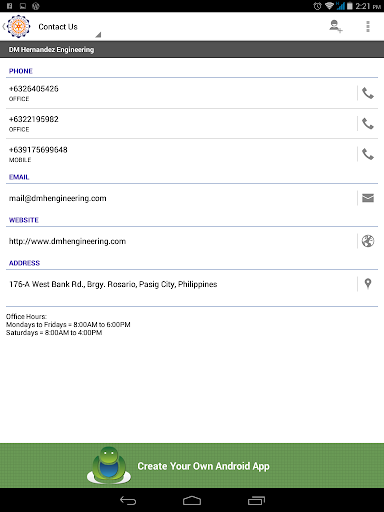Screen dimensions: 384x512
Task: Tap the envelope email icon
Action: 368,198
